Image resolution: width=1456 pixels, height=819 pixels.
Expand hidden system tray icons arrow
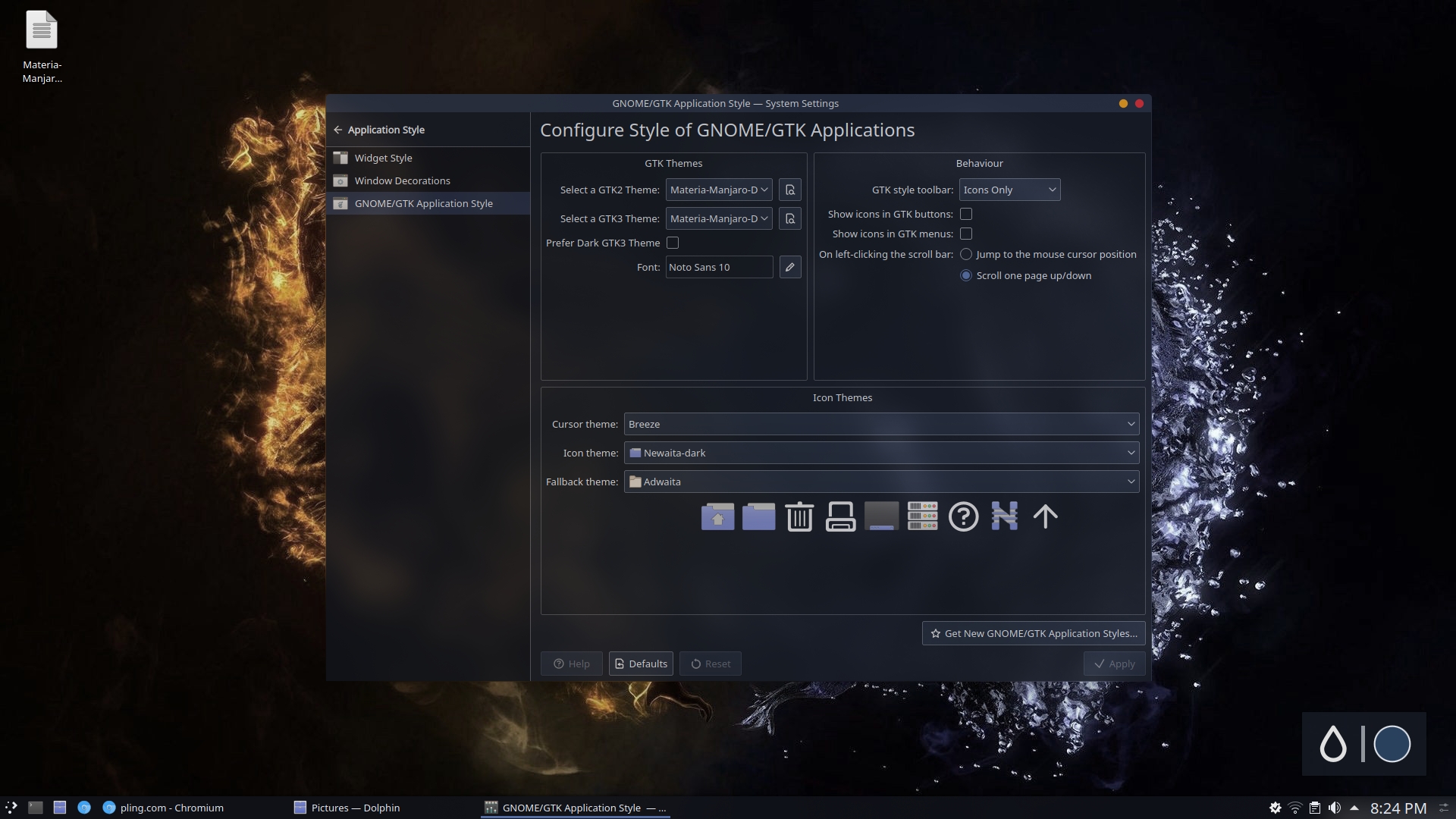[x=1354, y=808]
